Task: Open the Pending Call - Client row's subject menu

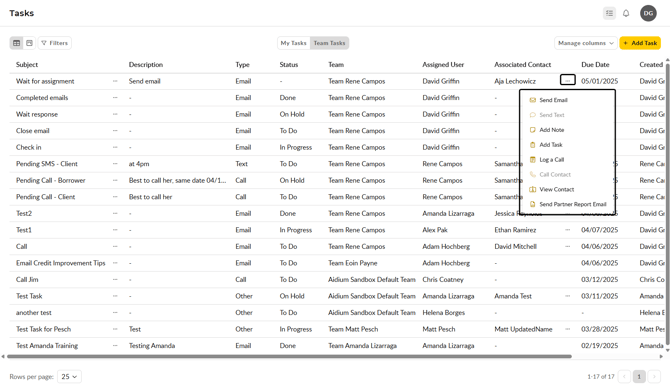Action: (115, 197)
